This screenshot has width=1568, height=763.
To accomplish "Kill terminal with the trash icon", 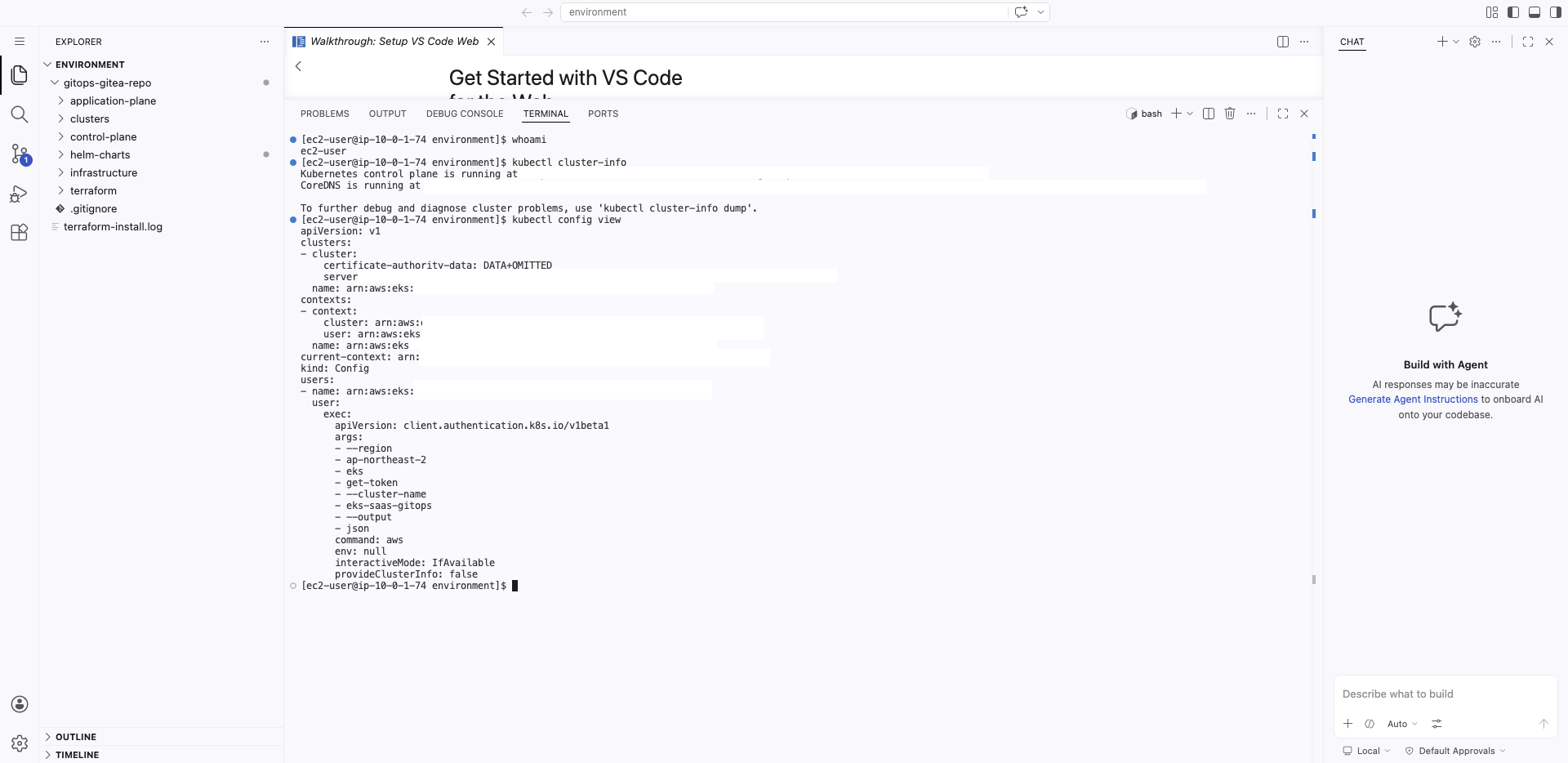I will point(1230,114).
